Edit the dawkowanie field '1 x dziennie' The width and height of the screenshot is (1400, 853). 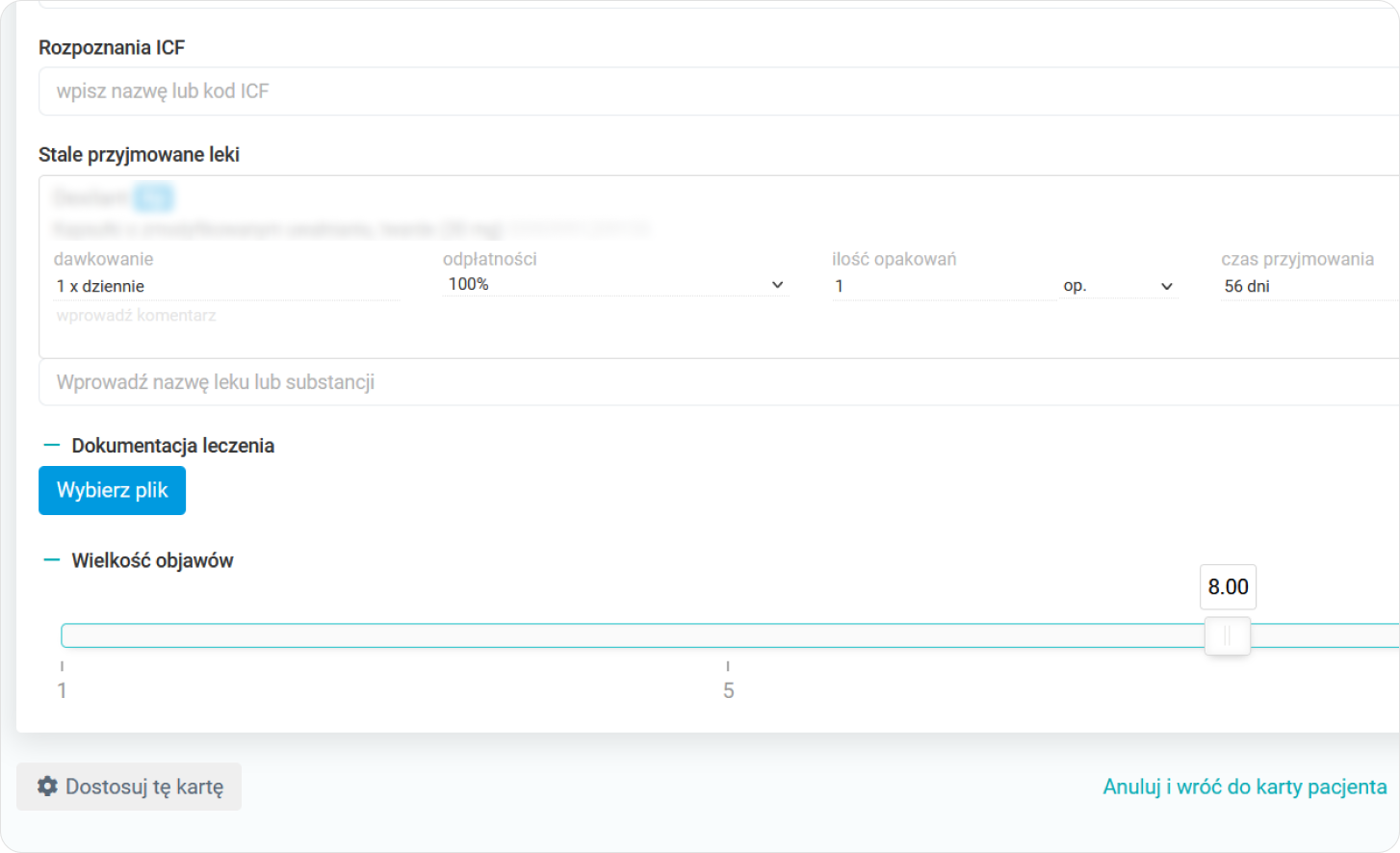pos(226,286)
